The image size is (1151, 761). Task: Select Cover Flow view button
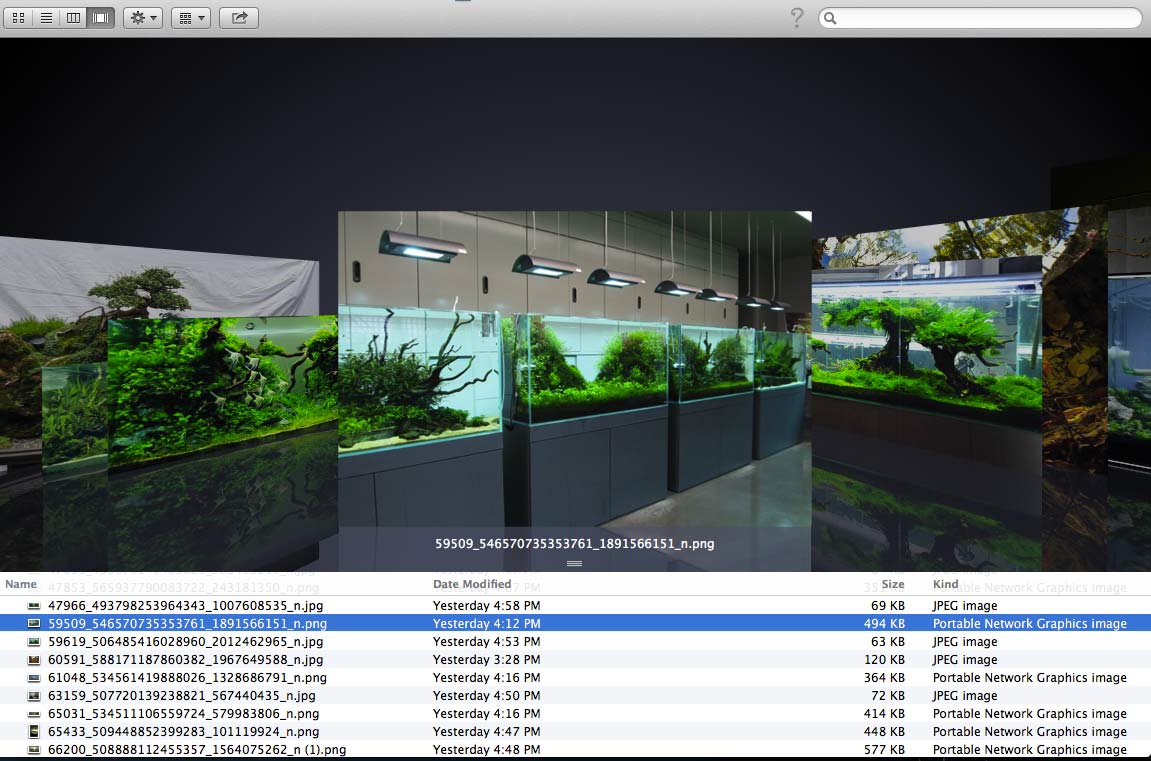point(101,18)
